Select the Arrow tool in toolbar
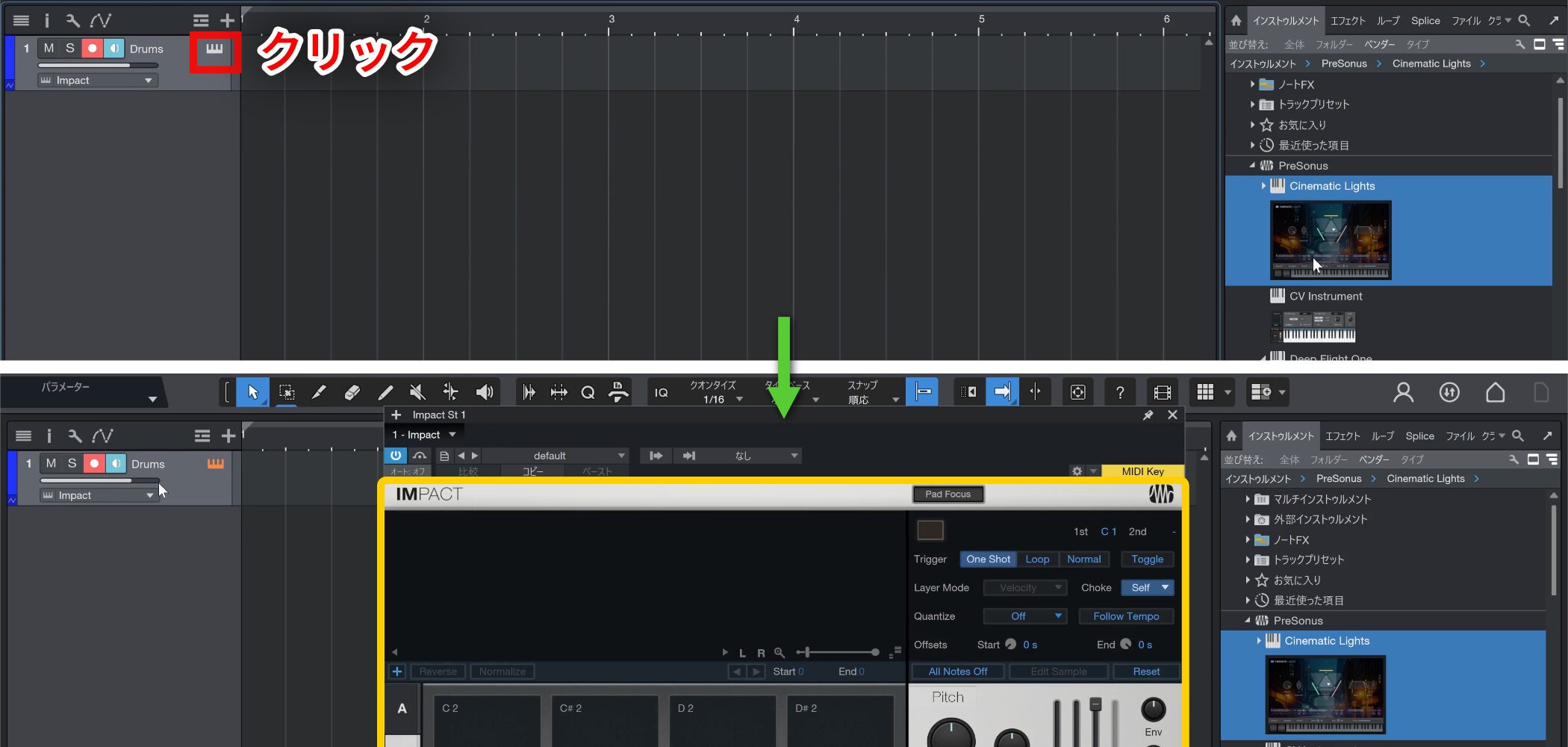 (252, 392)
